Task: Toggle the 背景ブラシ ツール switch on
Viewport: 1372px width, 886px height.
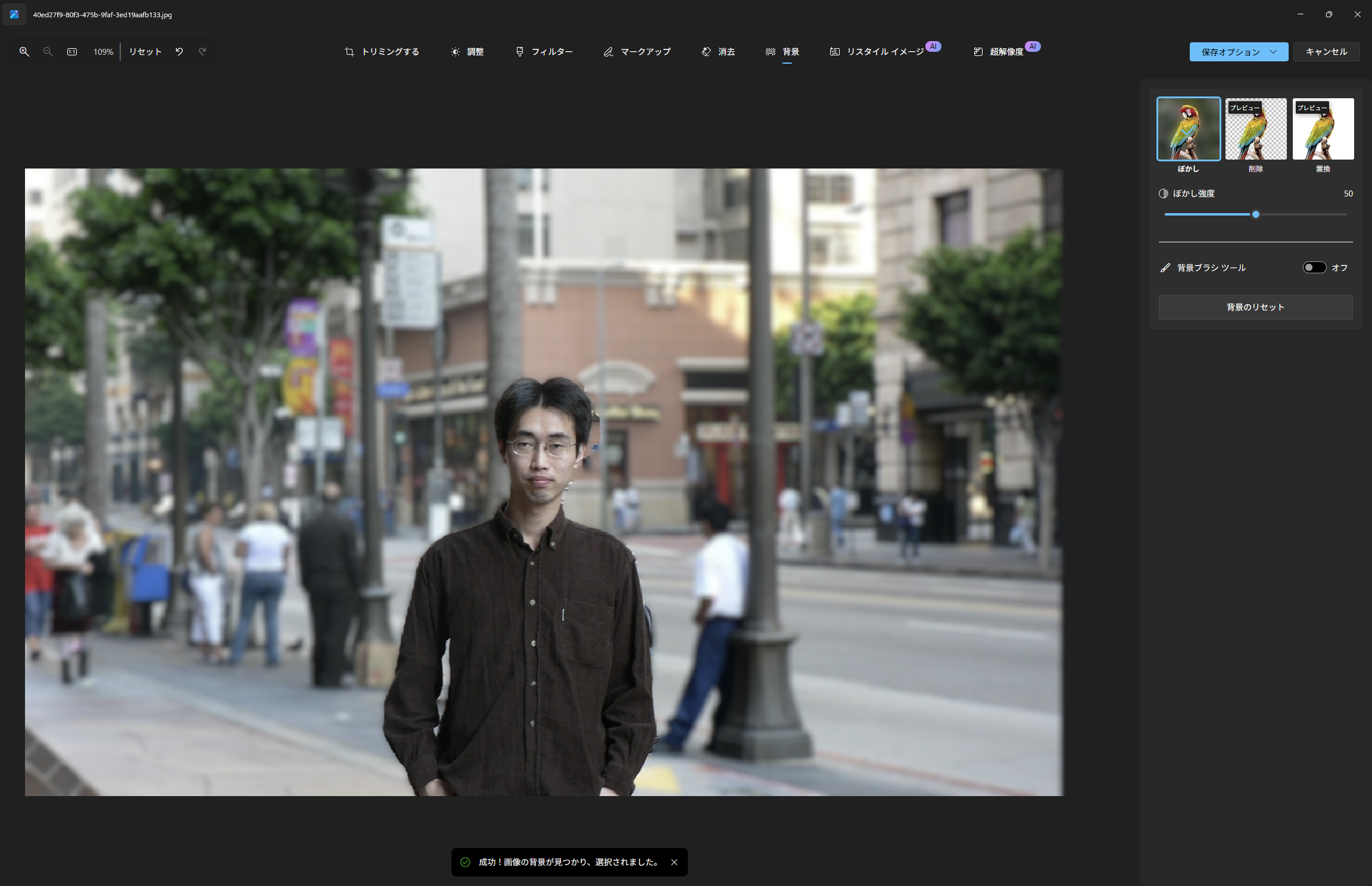Action: (x=1314, y=267)
